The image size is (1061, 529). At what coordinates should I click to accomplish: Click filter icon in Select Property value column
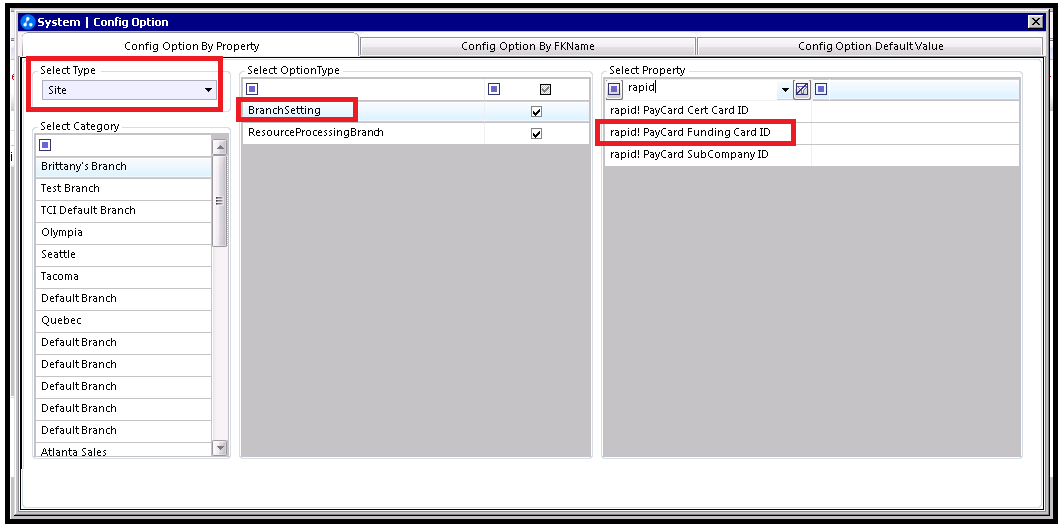821,89
